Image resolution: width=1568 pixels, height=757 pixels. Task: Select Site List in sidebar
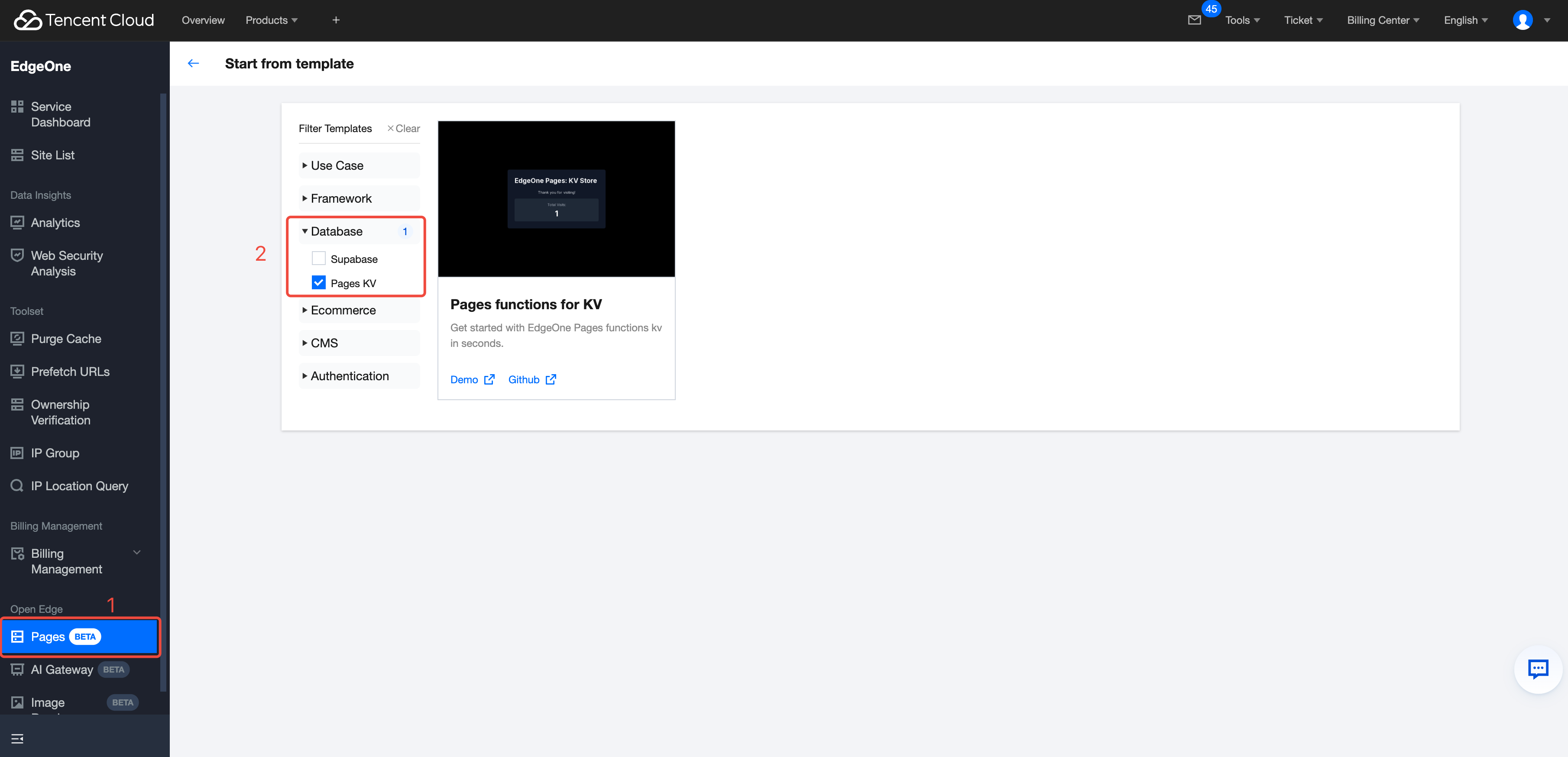pyautogui.click(x=52, y=155)
